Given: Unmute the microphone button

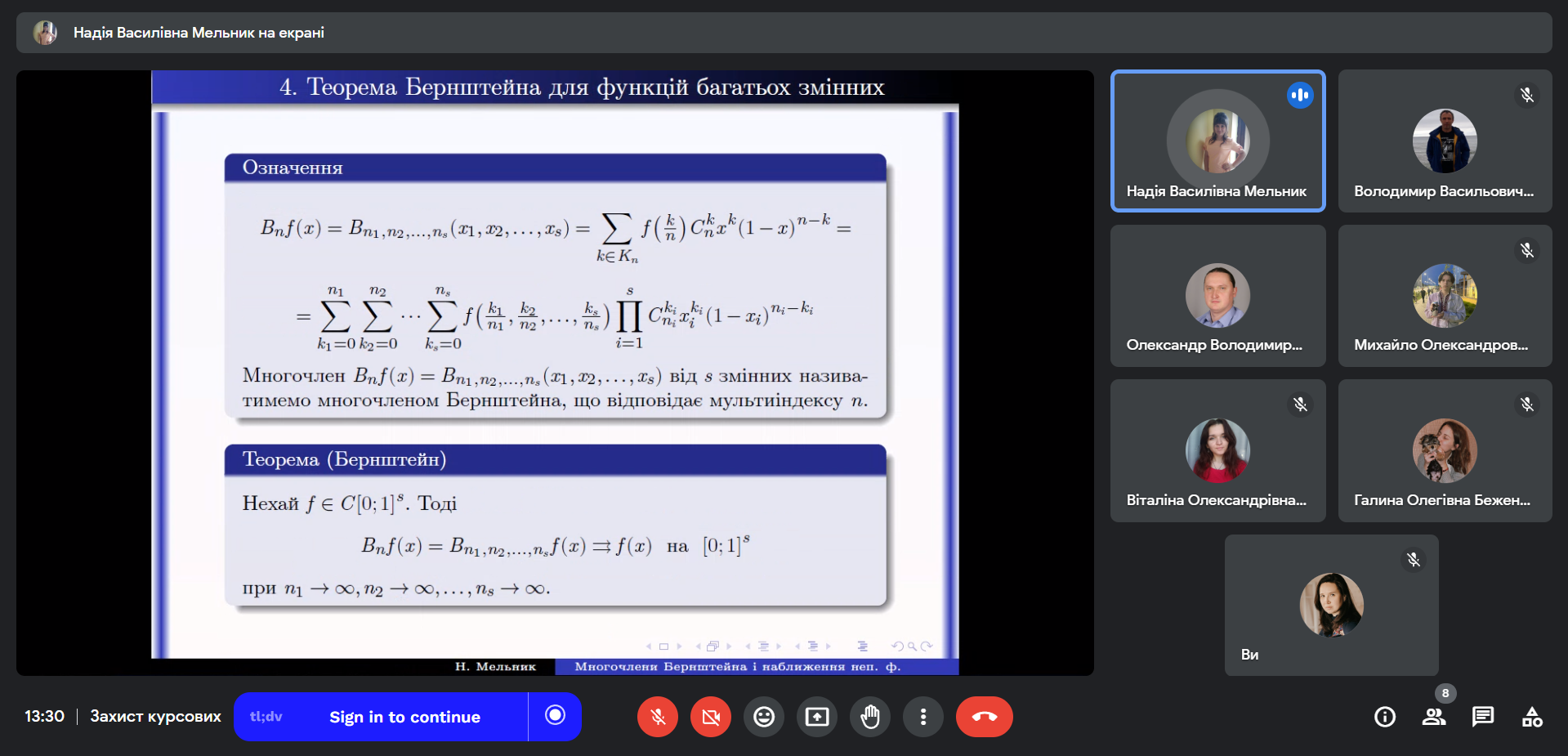Looking at the screenshot, I should point(658,717).
